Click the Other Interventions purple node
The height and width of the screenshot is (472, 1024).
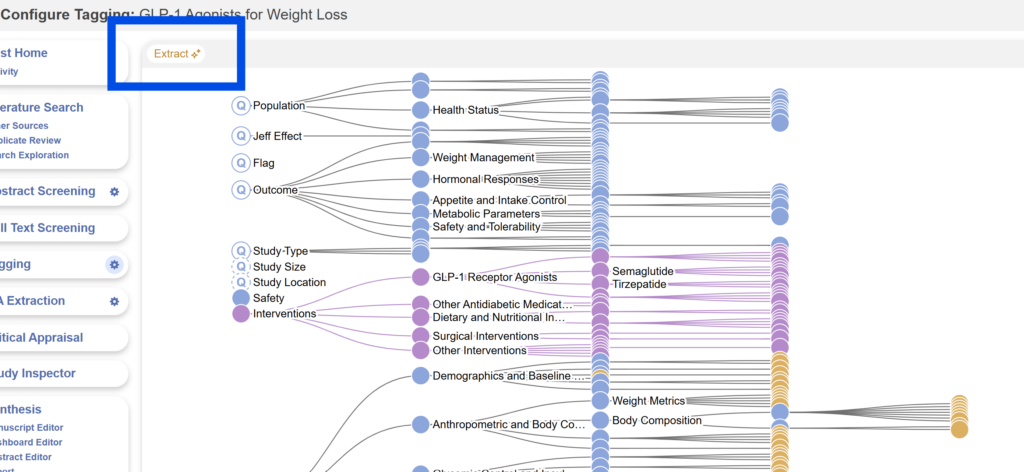[421, 351]
